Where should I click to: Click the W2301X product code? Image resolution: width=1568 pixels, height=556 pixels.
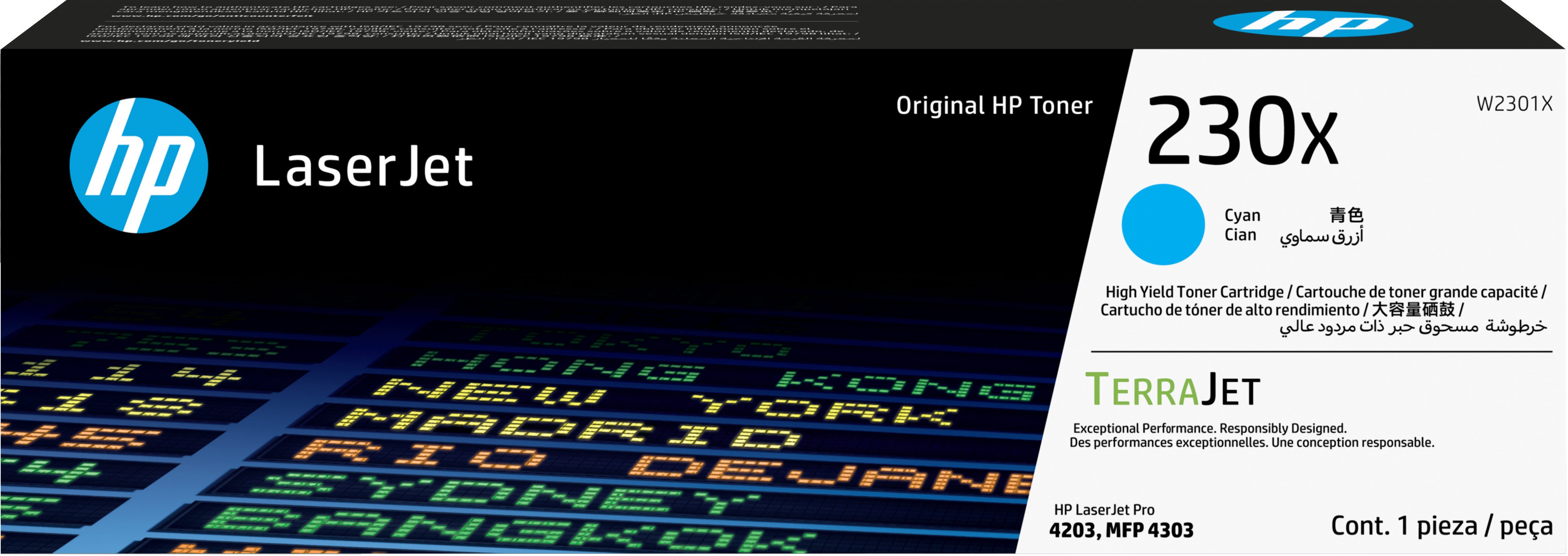click(1514, 103)
